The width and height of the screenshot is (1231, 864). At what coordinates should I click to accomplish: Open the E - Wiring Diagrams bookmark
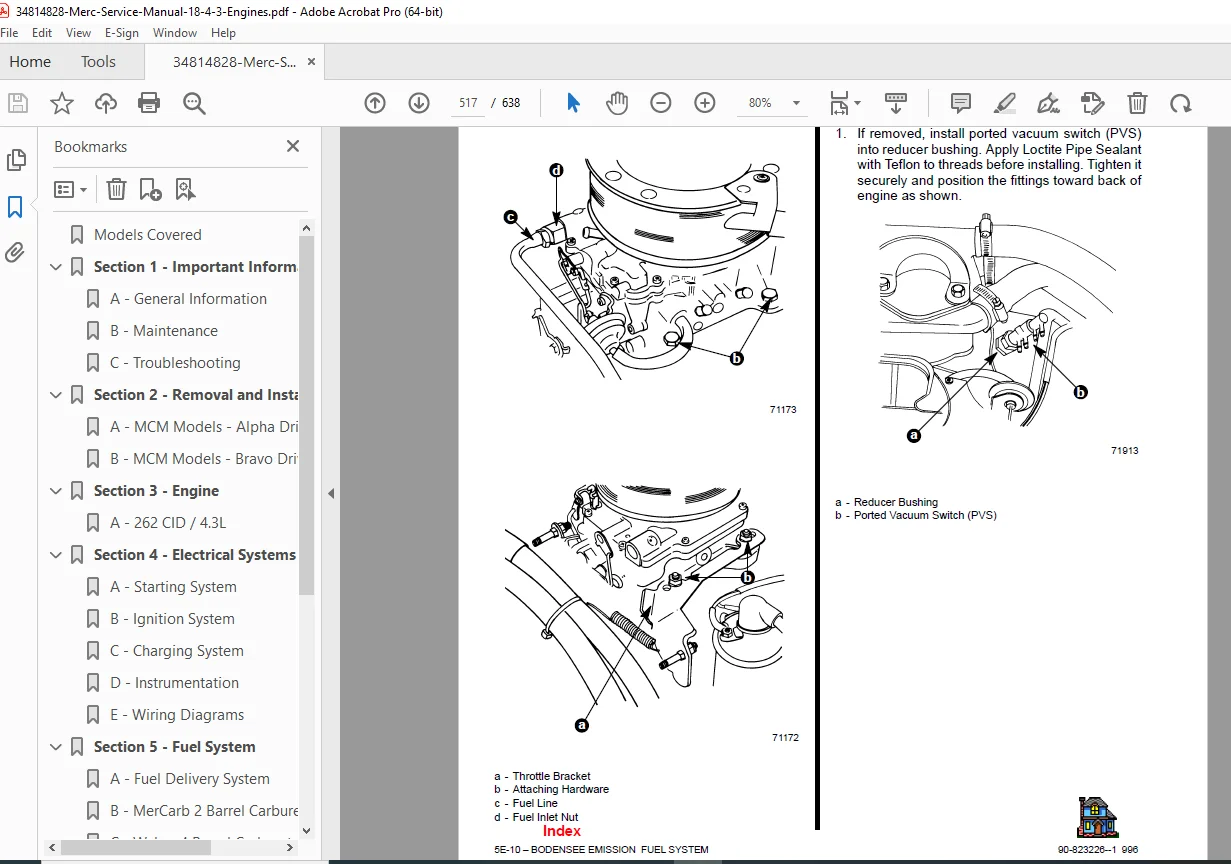click(x=177, y=715)
